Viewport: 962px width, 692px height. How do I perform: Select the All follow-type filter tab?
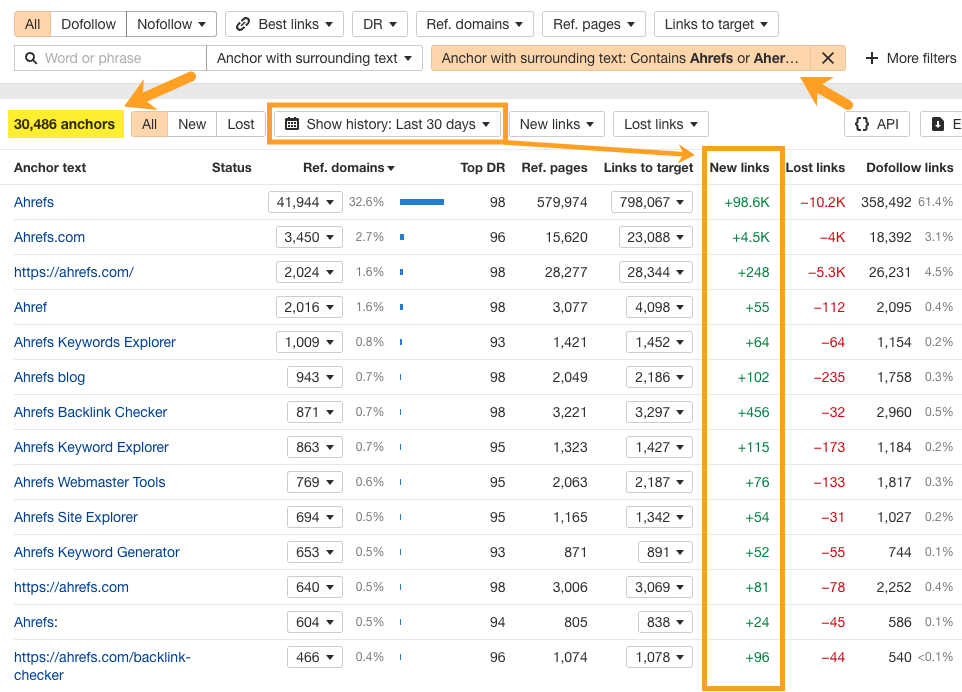tap(32, 23)
